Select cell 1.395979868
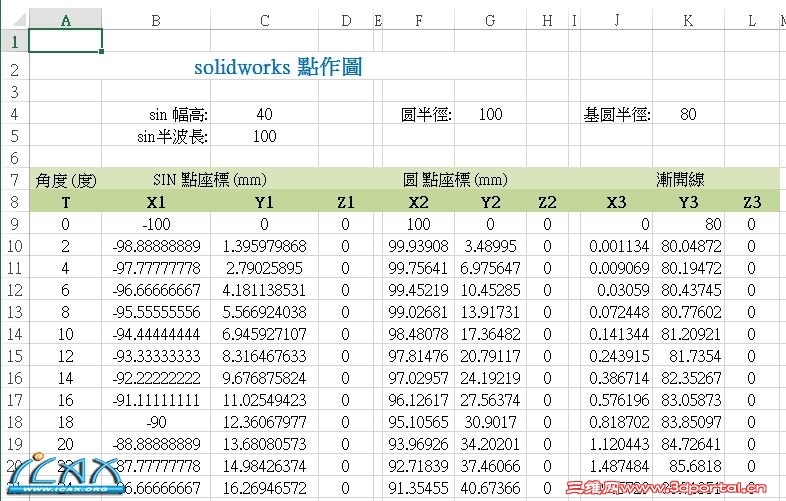The height and width of the screenshot is (501, 786). click(264, 246)
